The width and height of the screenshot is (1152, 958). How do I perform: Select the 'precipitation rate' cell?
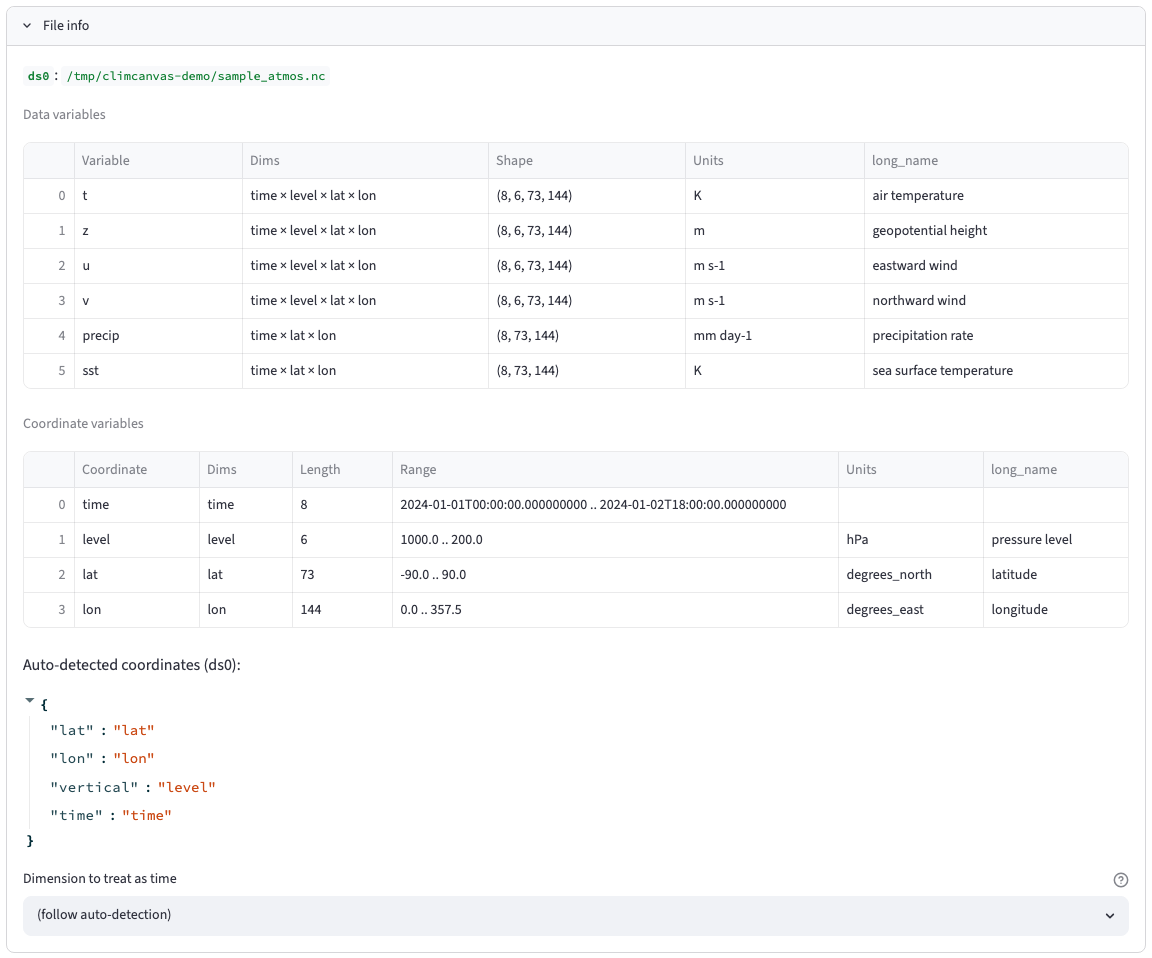coord(996,336)
